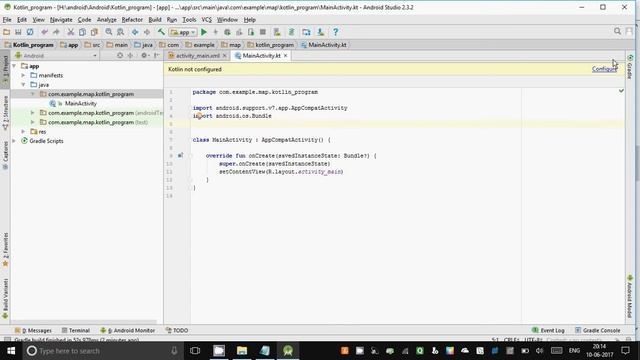640x360 pixels.
Task: Open the Tools menu
Action: (189, 20)
